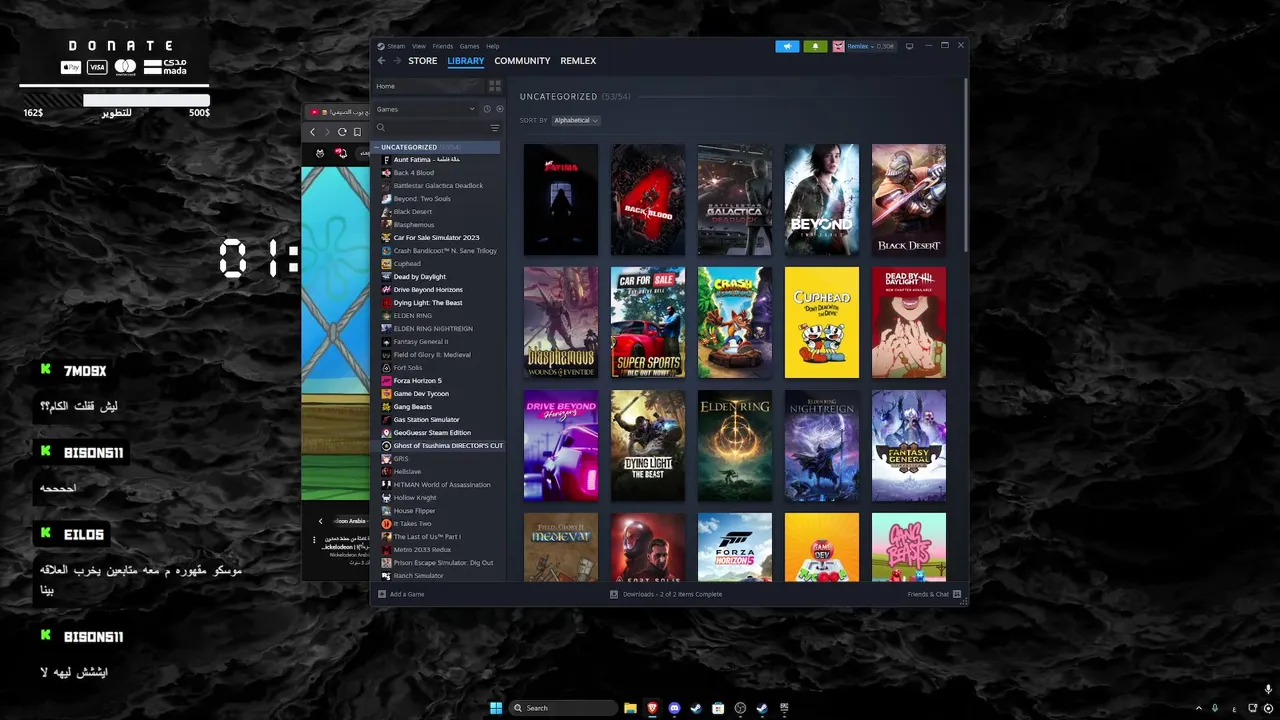Open Discord from the taskbar
The width and height of the screenshot is (1280, 720).
click(x=674, y=708)
